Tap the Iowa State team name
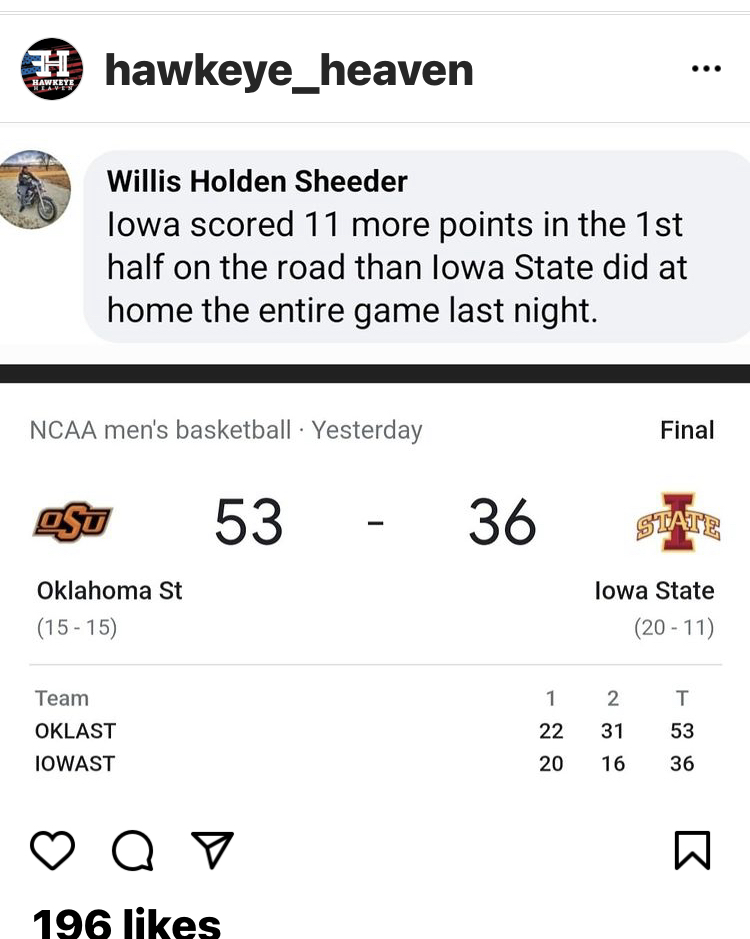750x939 pixels. [654, 591]
